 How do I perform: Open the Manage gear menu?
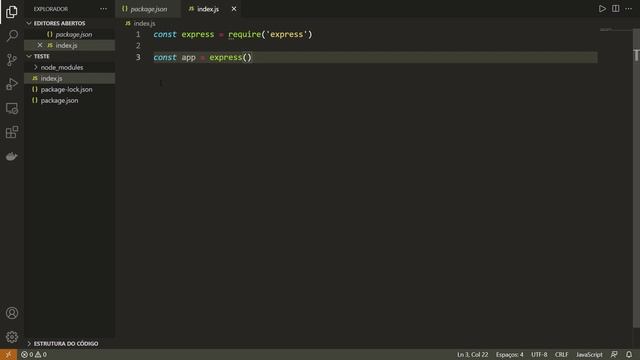[x=11, y=337]
